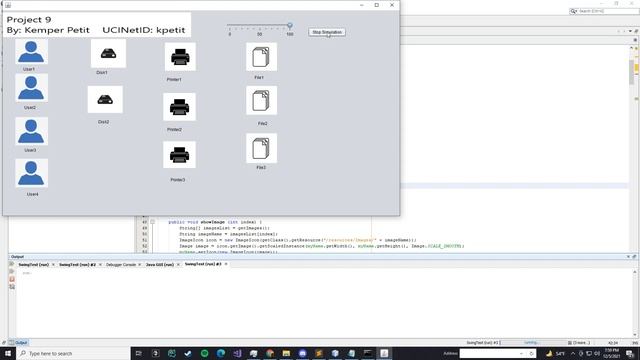This screenshot has width=640, height=360.
Task: Open the Debugger Console tab
Action: coord(121,264)
